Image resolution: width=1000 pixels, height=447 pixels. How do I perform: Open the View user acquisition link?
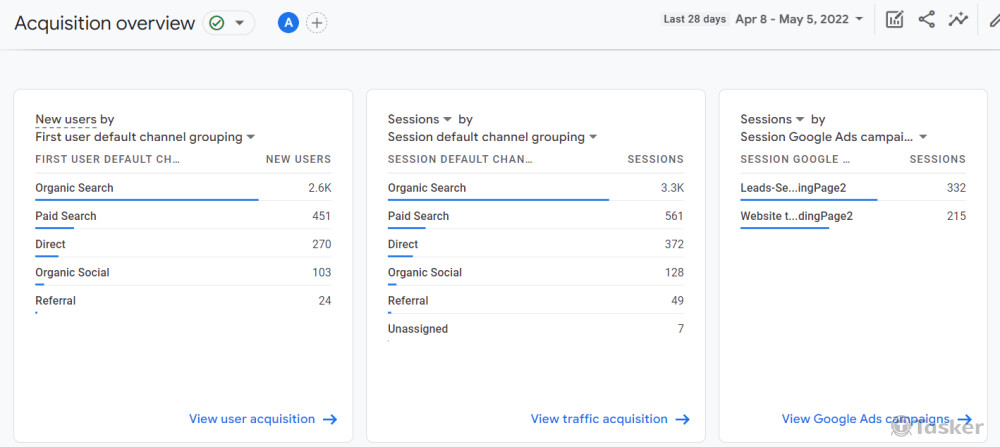[x=262, y=419]
